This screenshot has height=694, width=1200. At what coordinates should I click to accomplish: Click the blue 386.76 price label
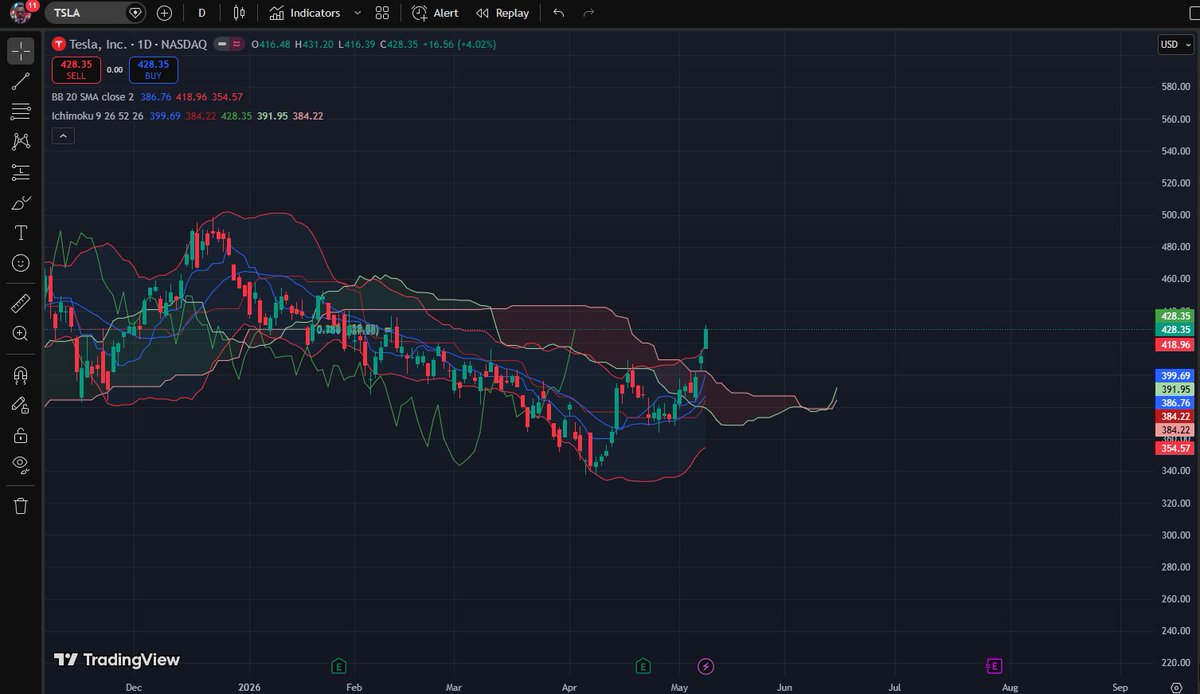click(1173, 402)
